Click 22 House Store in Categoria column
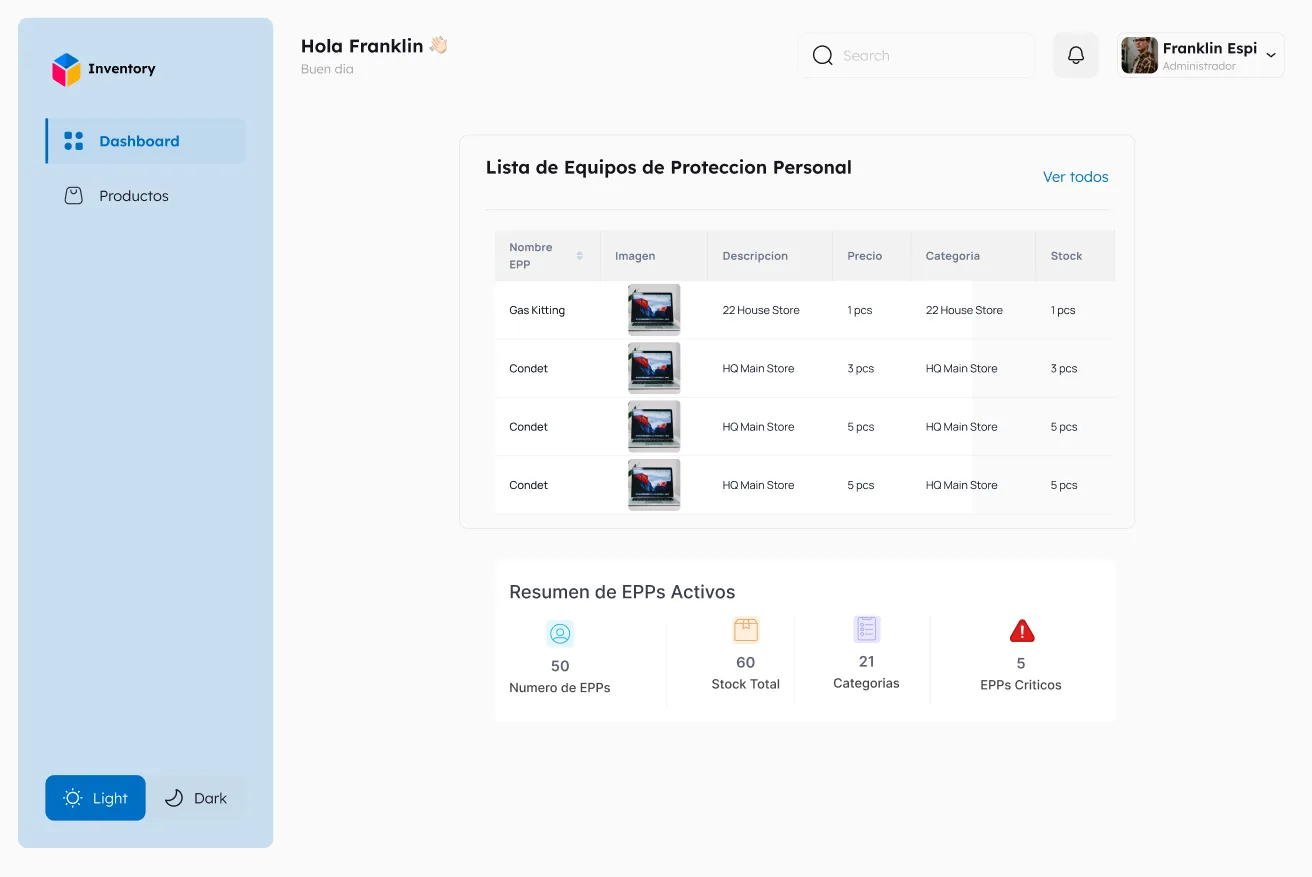This screenshot has width=1312, height=877. [x=964, y=310]
